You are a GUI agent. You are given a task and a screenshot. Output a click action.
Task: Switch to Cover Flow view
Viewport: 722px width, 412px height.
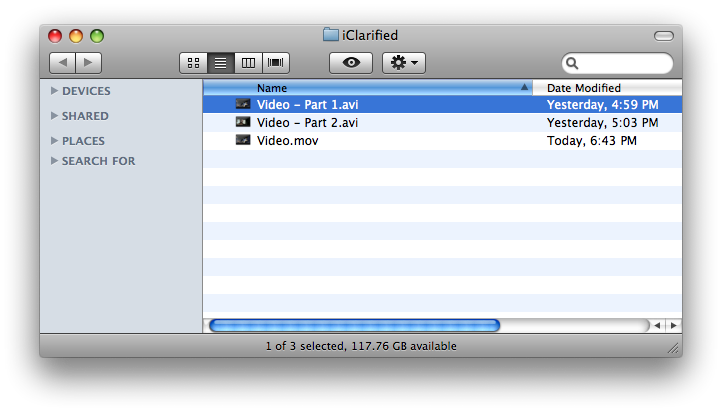point(276,63)
